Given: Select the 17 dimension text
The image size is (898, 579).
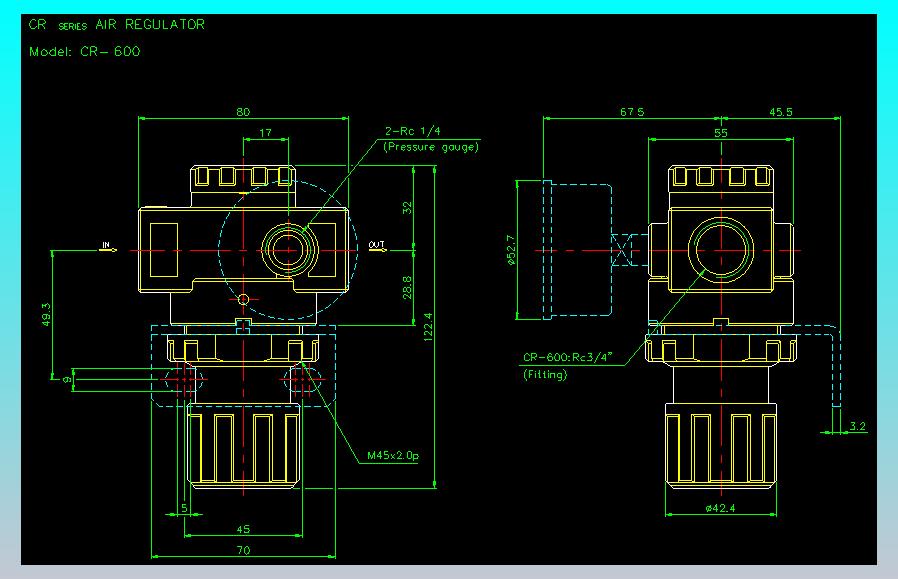Looking at the screenshot, I should click(265, 132).
